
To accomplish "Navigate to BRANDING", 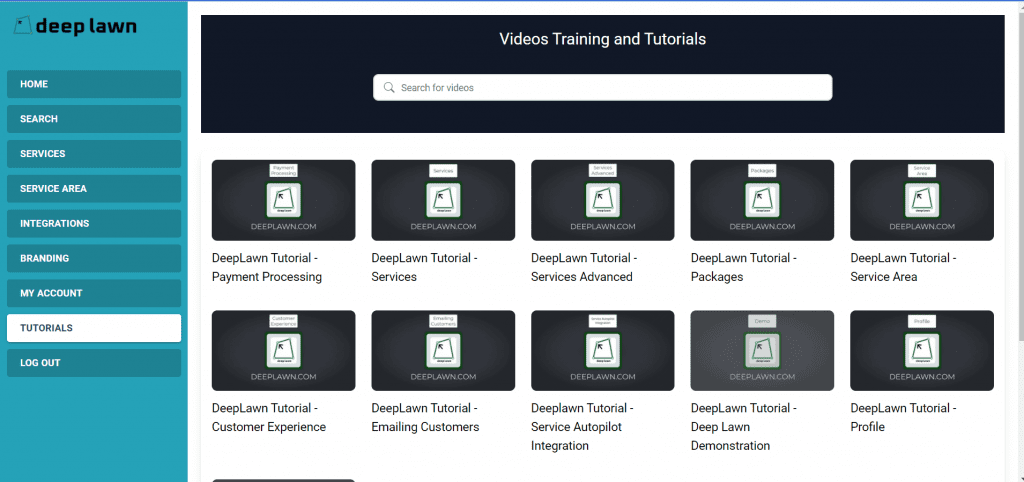I will coord(94,258).
